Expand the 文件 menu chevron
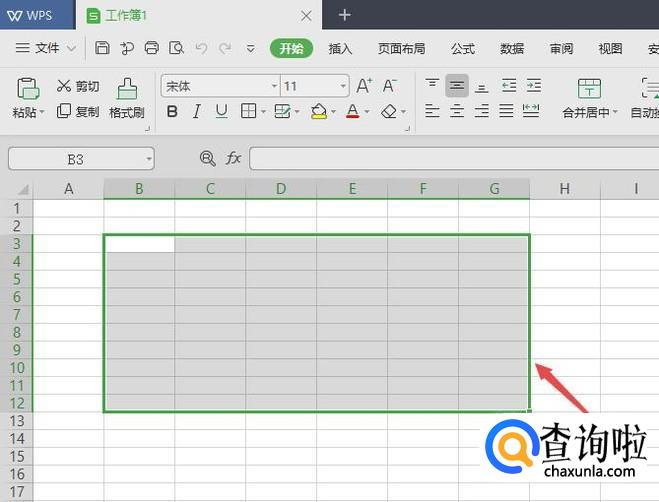659x502 pixels. click(71, 48)
